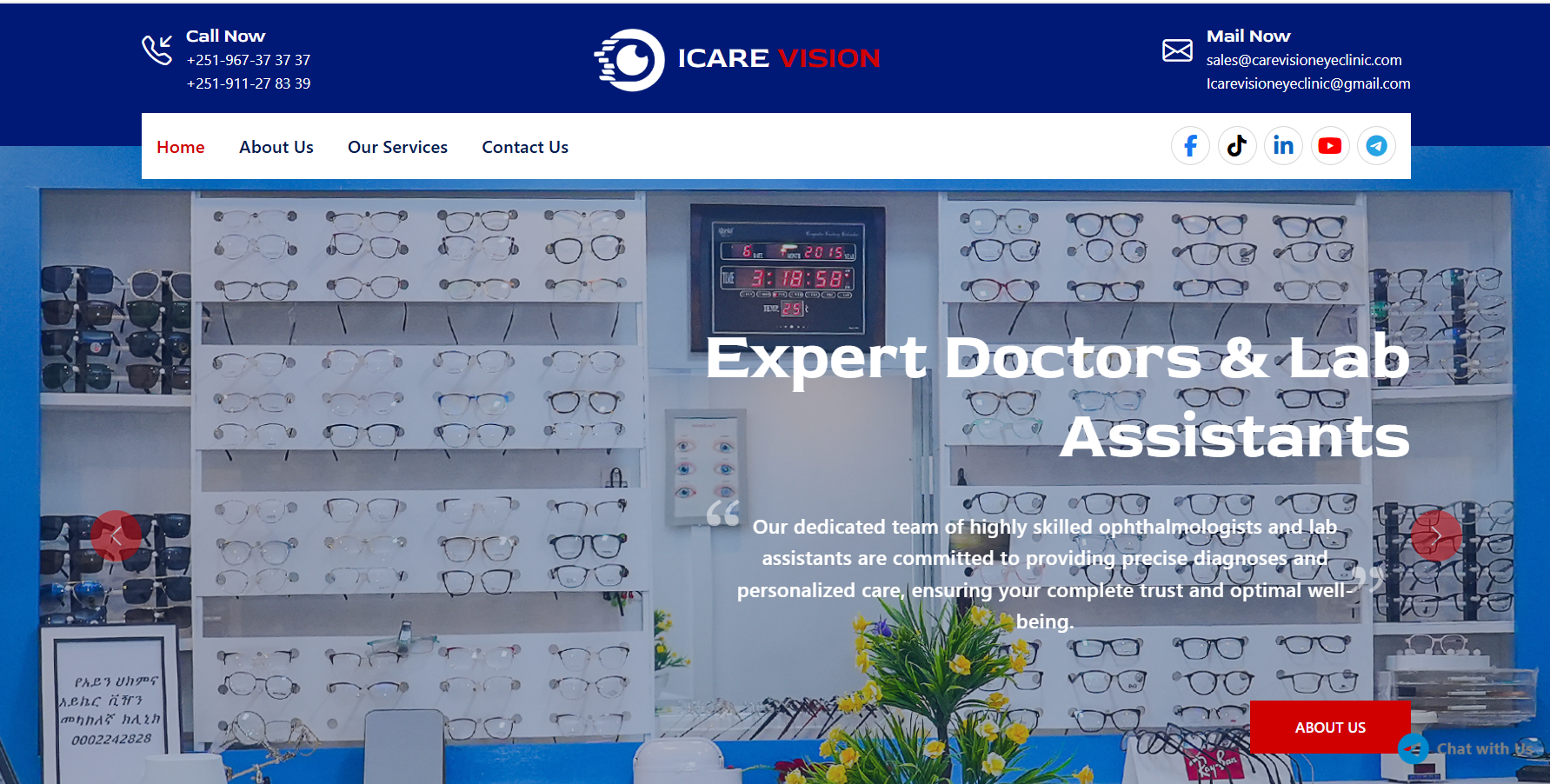The width and height of the screenshot is (1550, 784).
Task: Open the Our Services menu item
Action: [397, 147]
